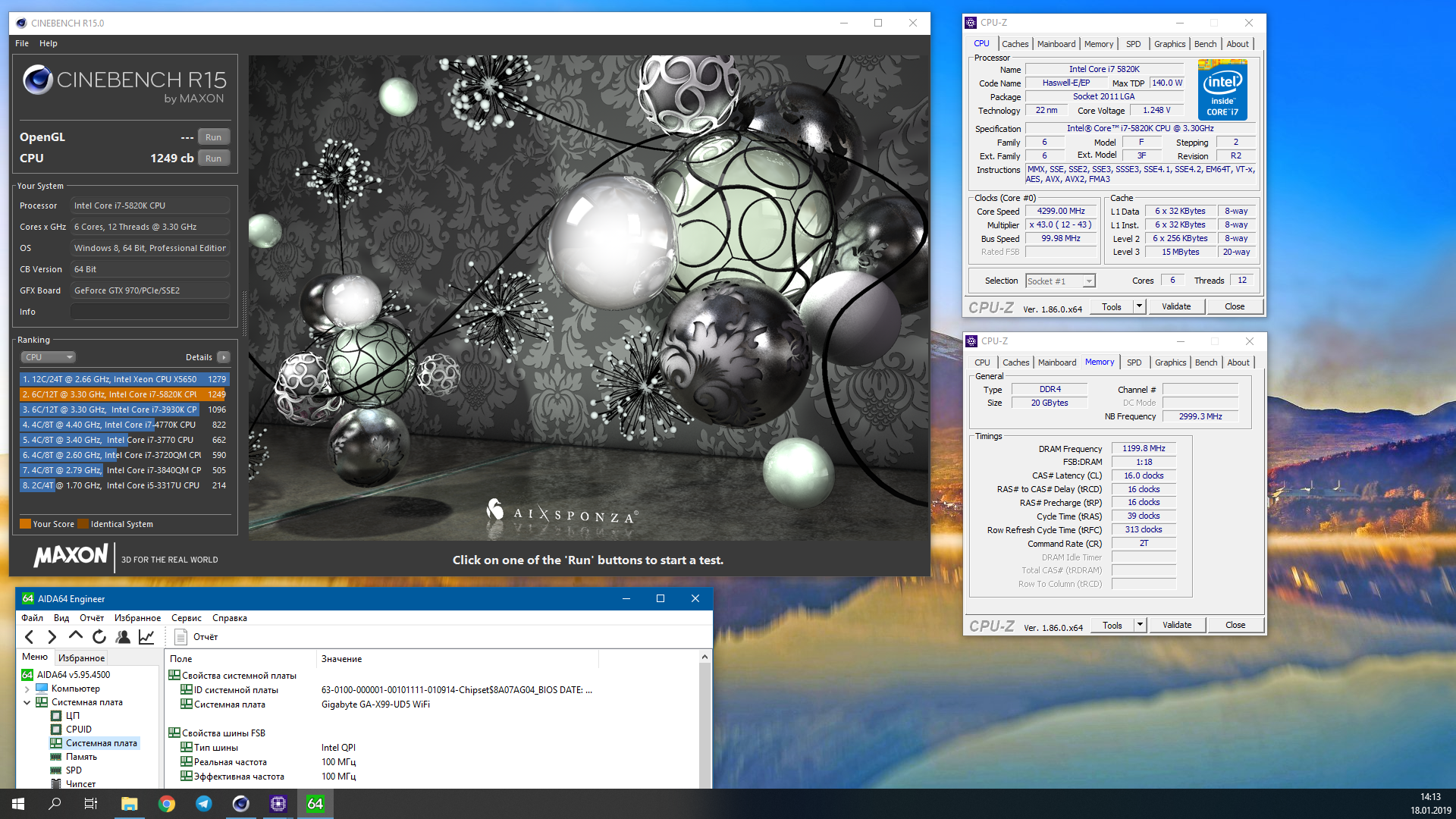Go back in AIDA64 toolbar

[30, 637]
